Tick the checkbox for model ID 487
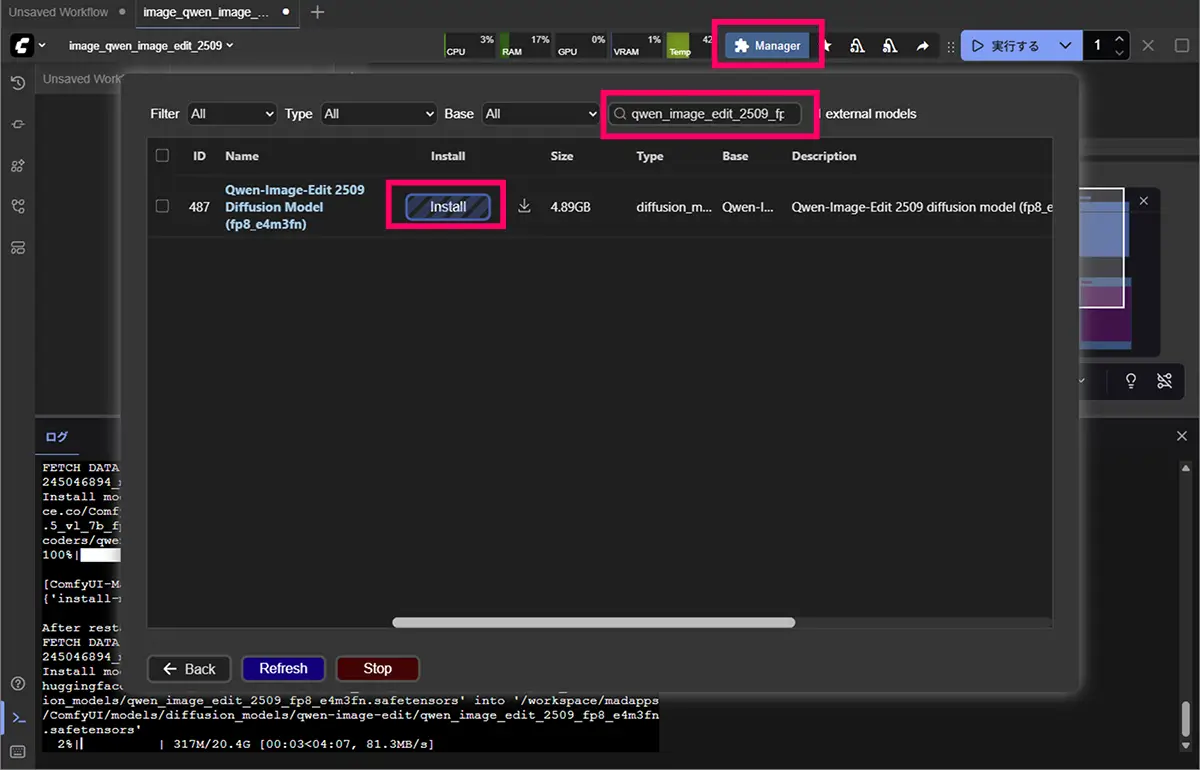 (162, 206)
